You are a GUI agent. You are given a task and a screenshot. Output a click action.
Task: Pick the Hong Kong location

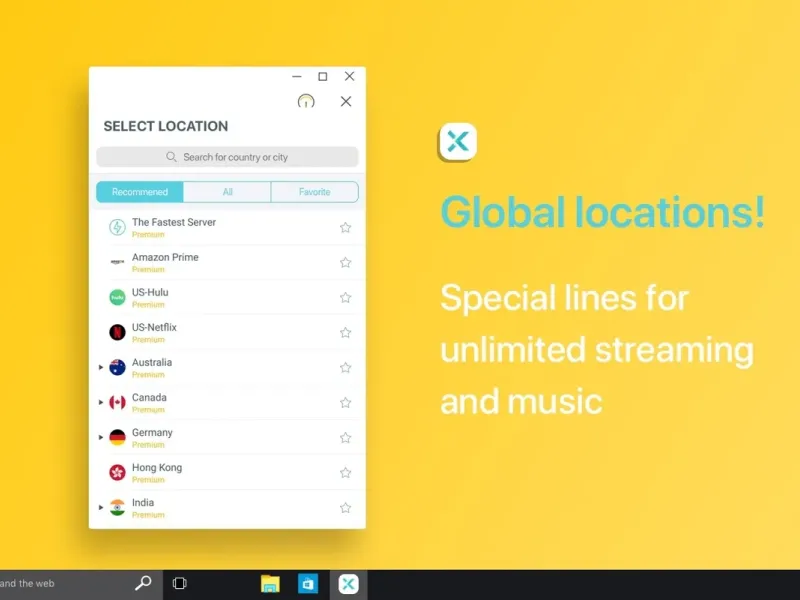(228, 472)
